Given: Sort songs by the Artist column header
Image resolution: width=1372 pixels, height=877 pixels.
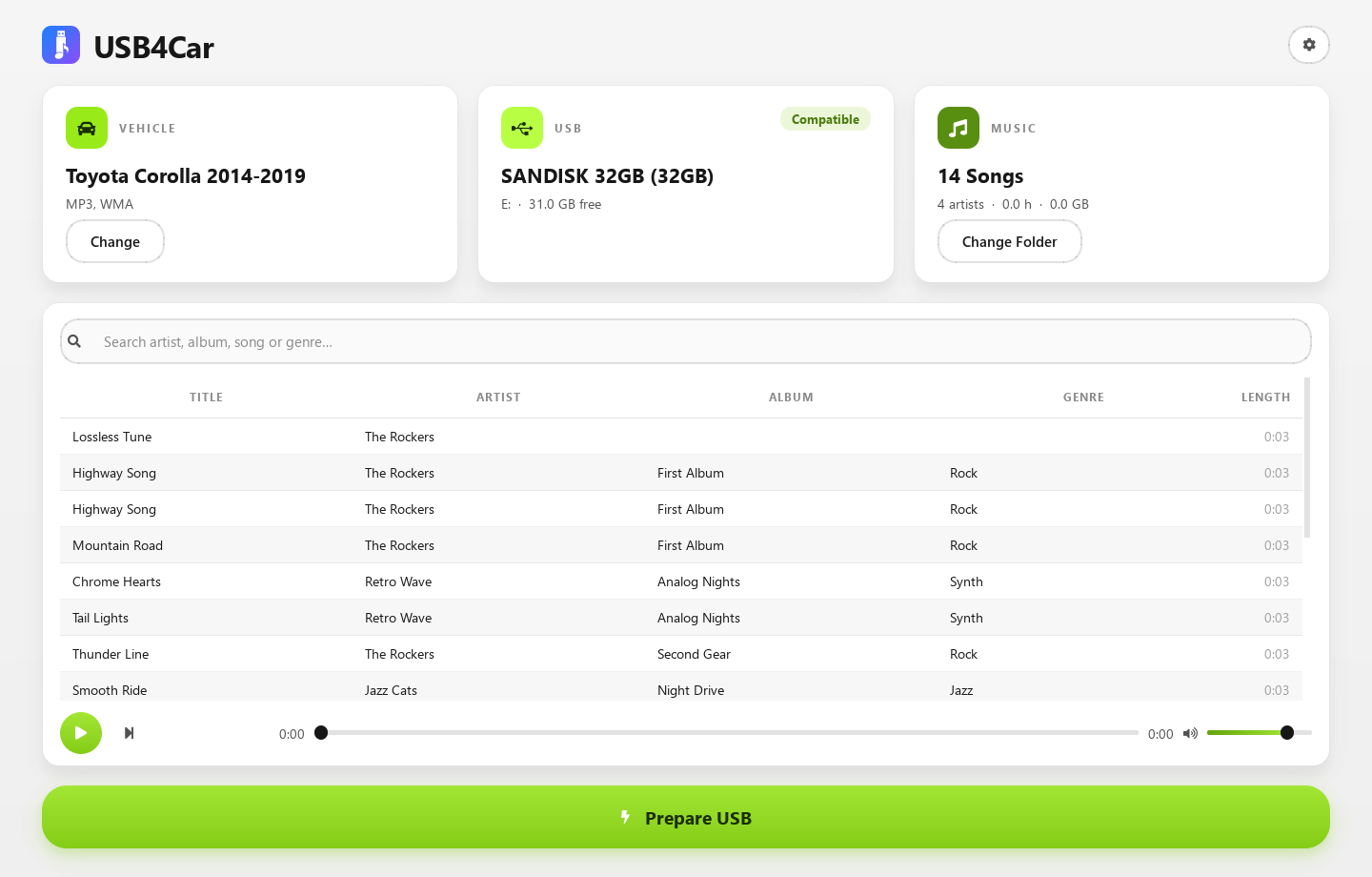Looking at the screenshot, I should click(498, 398).
